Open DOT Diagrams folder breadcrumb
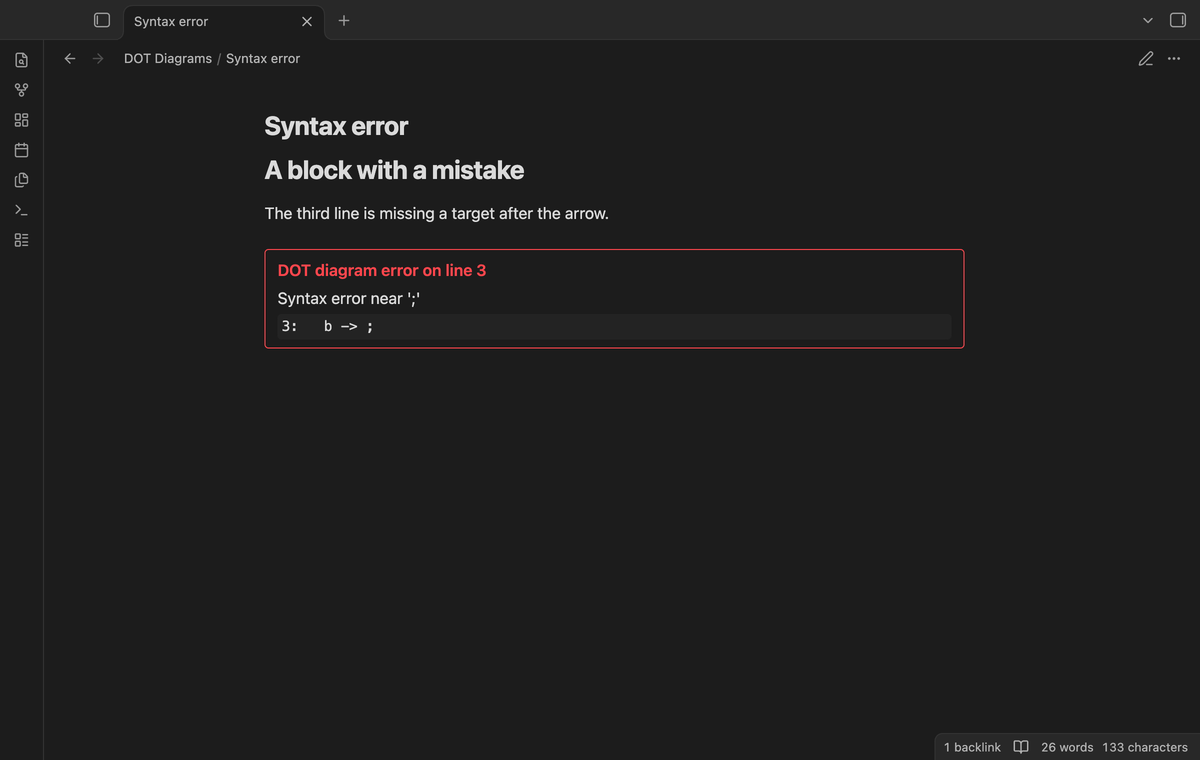The width and height of the screenshot is (1200, 760). pyautogui.click(x=168, y=59)
